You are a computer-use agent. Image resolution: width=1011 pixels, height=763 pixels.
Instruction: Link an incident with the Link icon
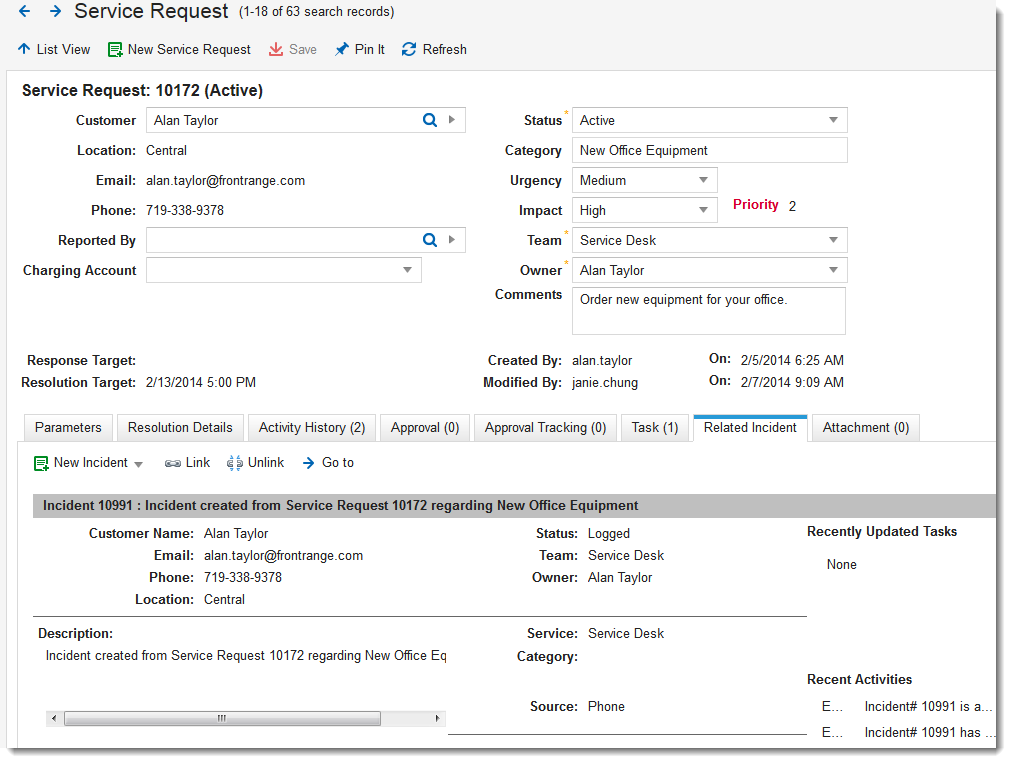click(187, 462)
